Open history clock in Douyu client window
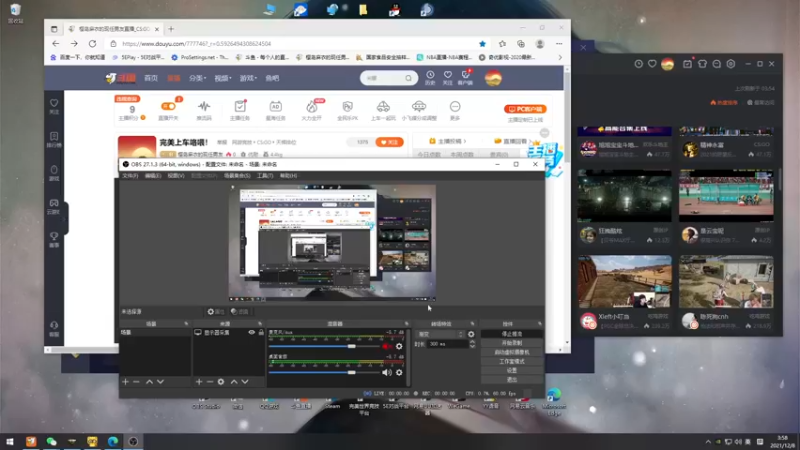800x450 pixels. pos(638,64)
